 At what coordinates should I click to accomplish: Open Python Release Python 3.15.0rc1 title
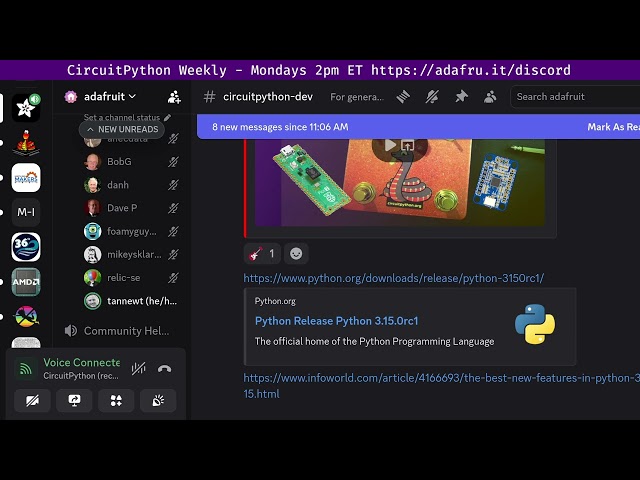336,321
